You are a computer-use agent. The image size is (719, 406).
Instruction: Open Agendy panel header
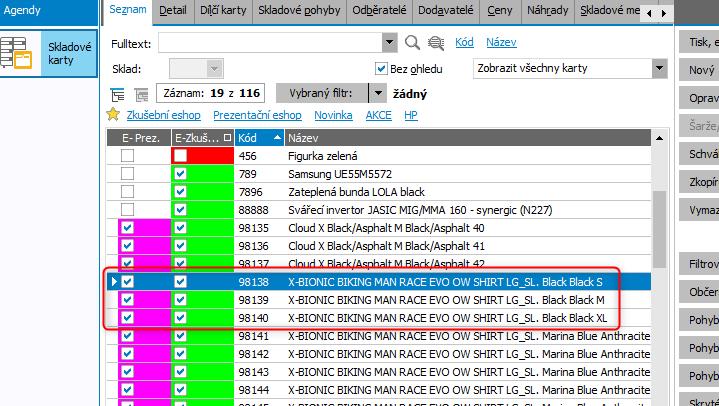point(49,11)
